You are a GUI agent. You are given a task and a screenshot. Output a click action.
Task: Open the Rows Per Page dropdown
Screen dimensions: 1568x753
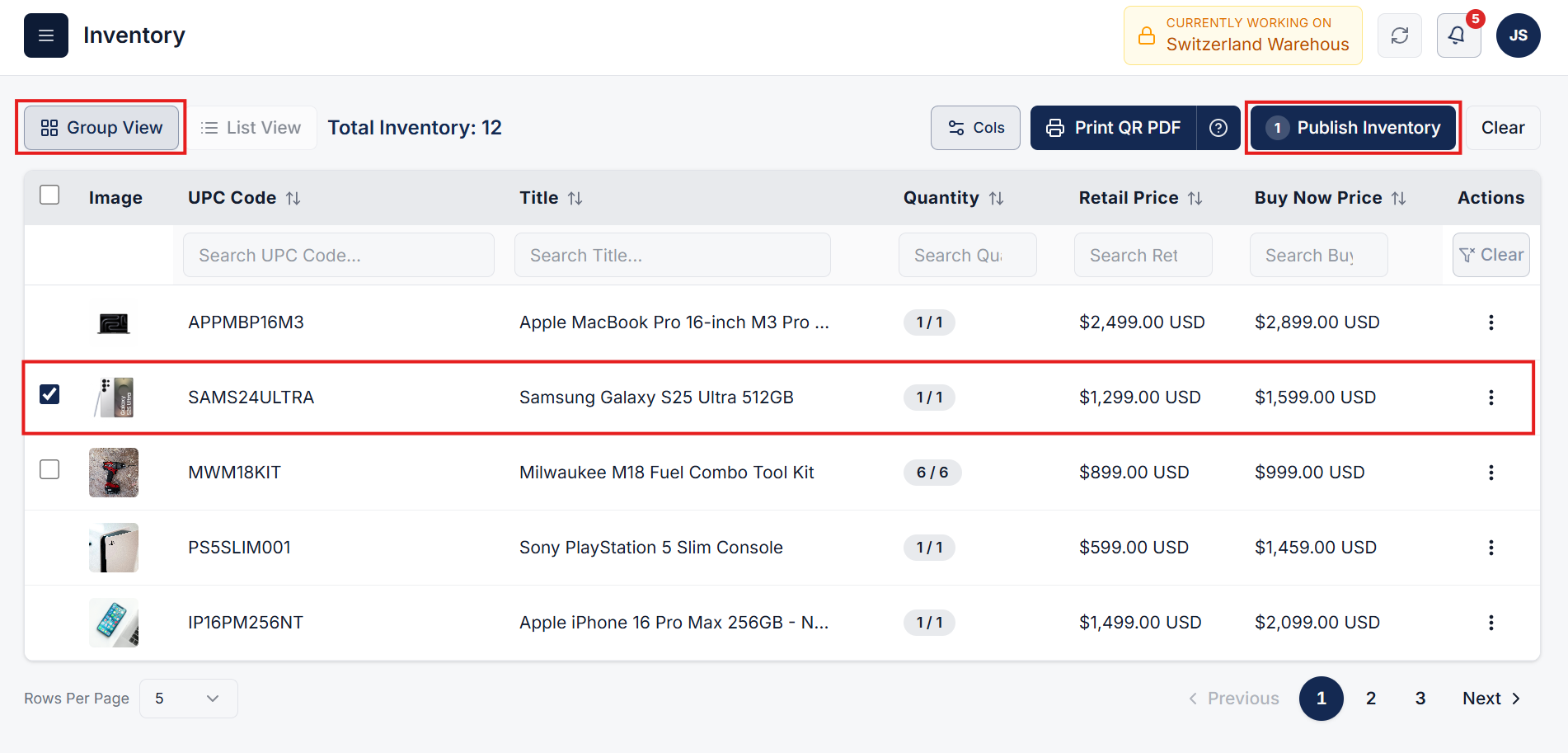pyautogui.click(x=189, y=699)
